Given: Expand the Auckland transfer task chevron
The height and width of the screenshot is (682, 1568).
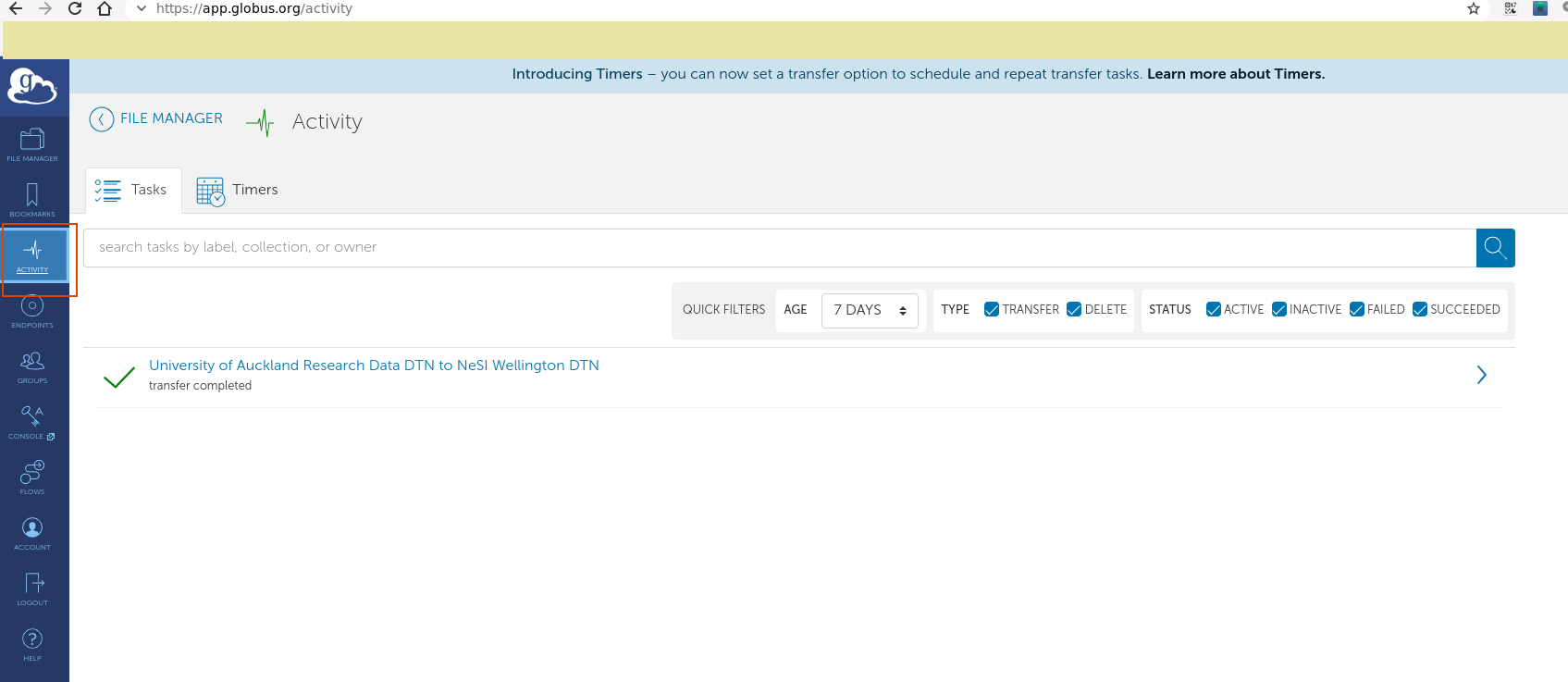Looking at the screenshot, I should [1481, 375].
